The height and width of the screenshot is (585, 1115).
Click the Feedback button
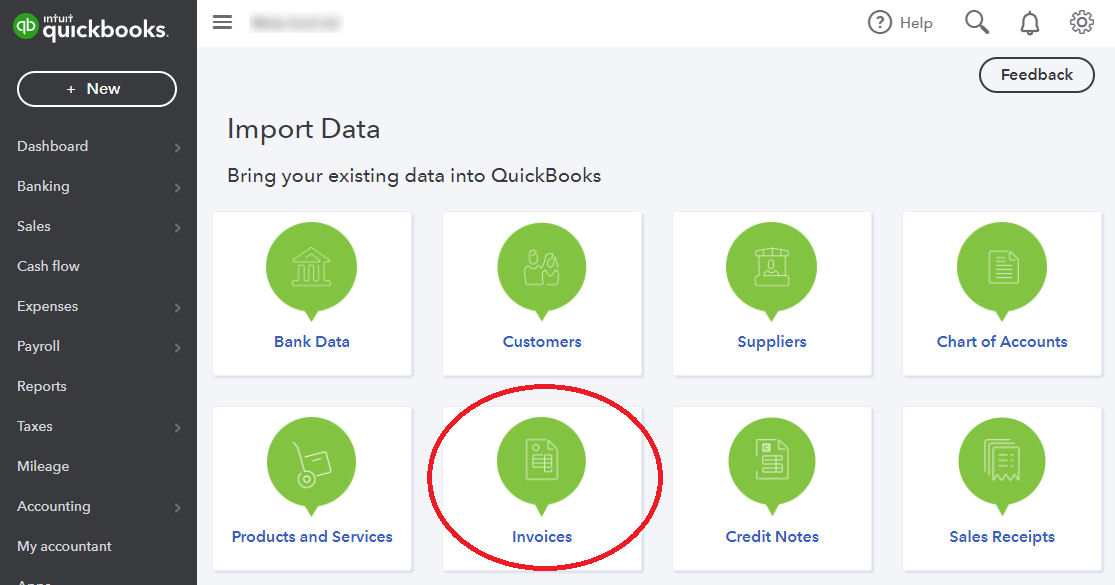click(1037, 75)
